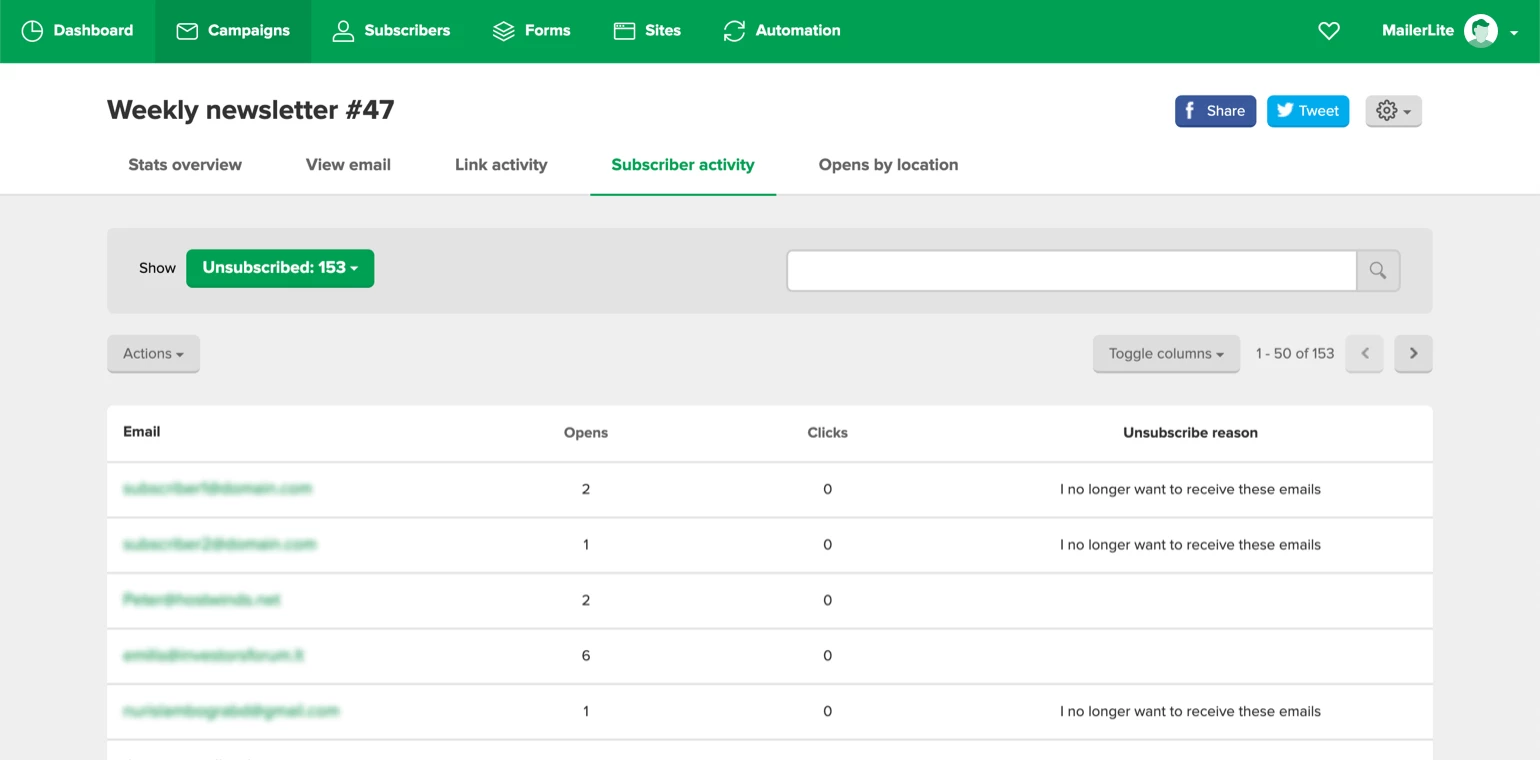This screenshot has width=1540, height=760.
Task: Switch to the Stats overview tab
Action: coord(185,165)
